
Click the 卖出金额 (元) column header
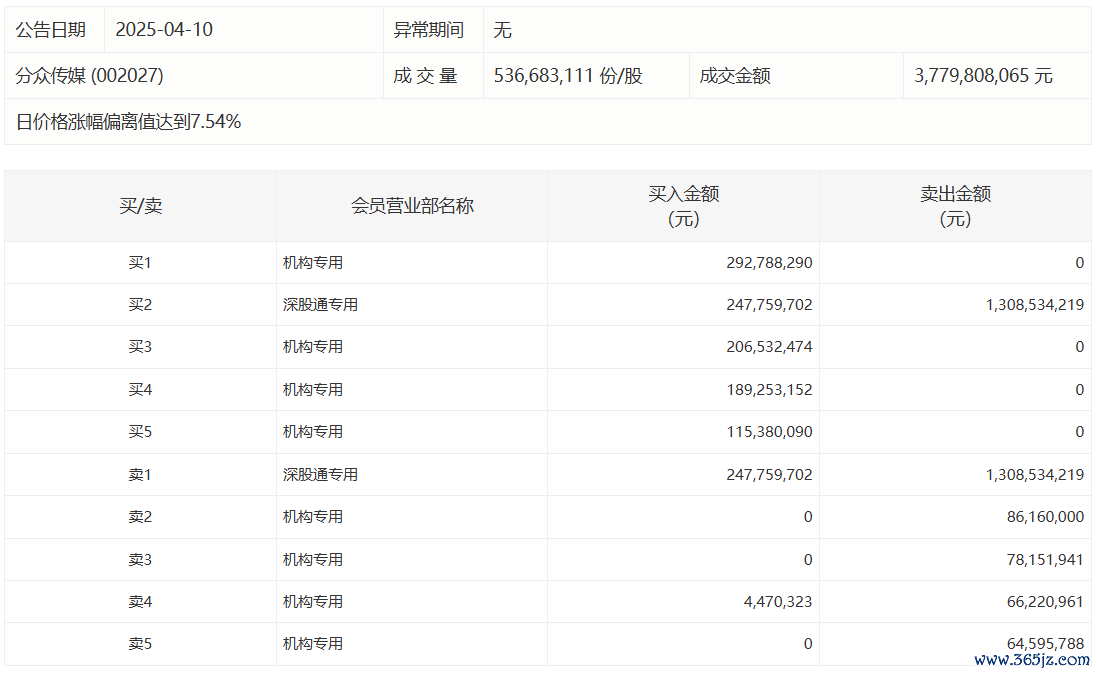[955, 206]
